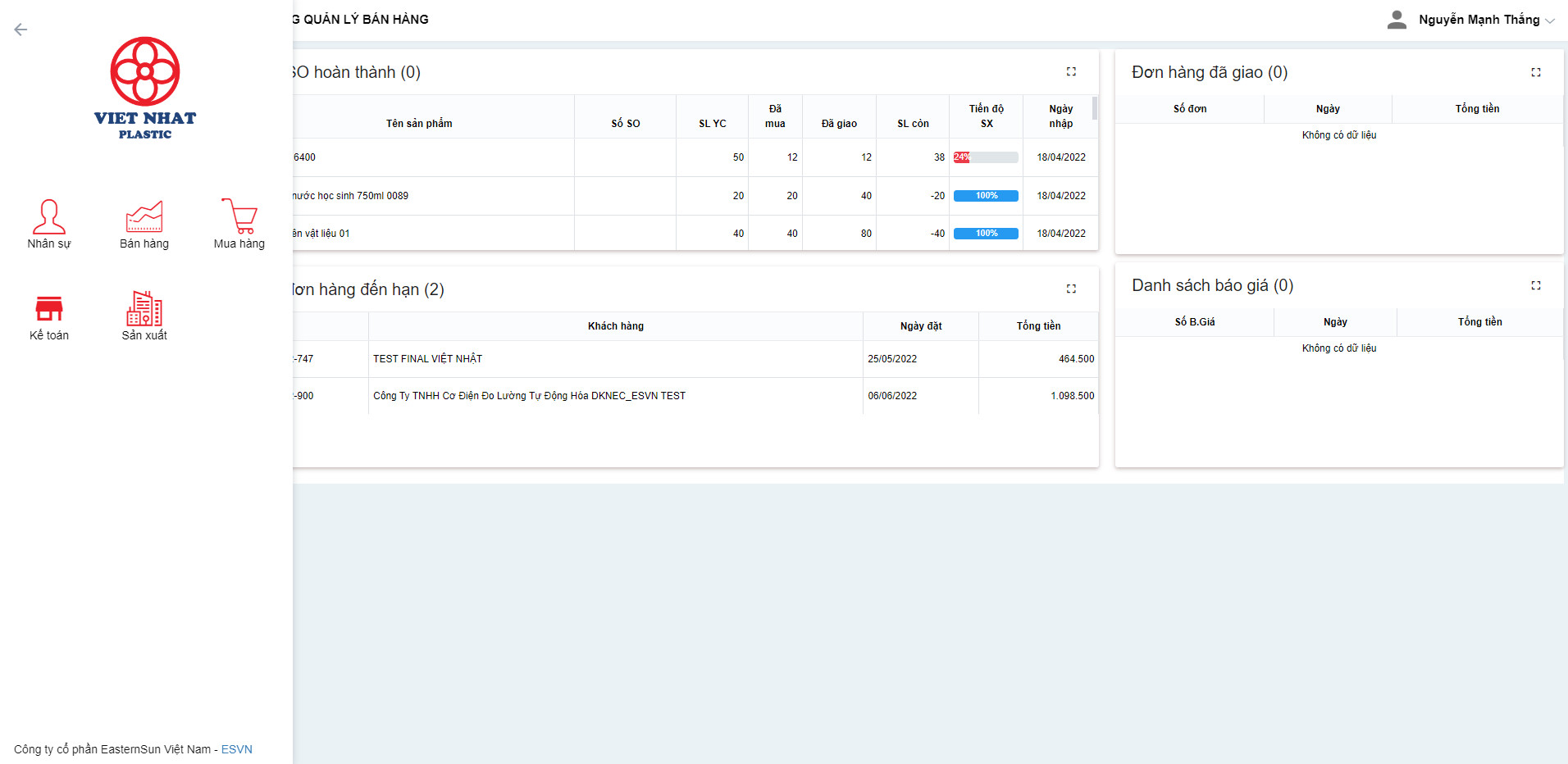The image size is (1568, 764).
Task: Expand the Đơn hàng đã giao panel
Action: (1536, 72)
